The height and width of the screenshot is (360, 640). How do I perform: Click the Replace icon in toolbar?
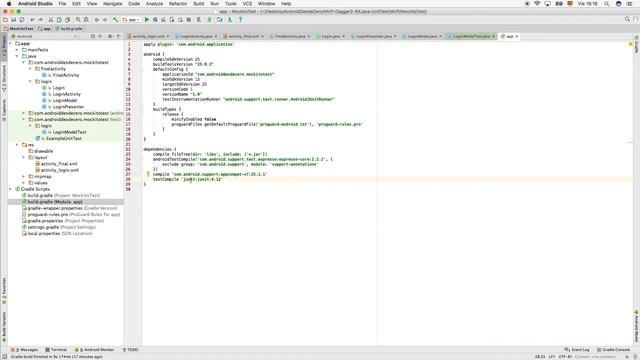[86, 20]
